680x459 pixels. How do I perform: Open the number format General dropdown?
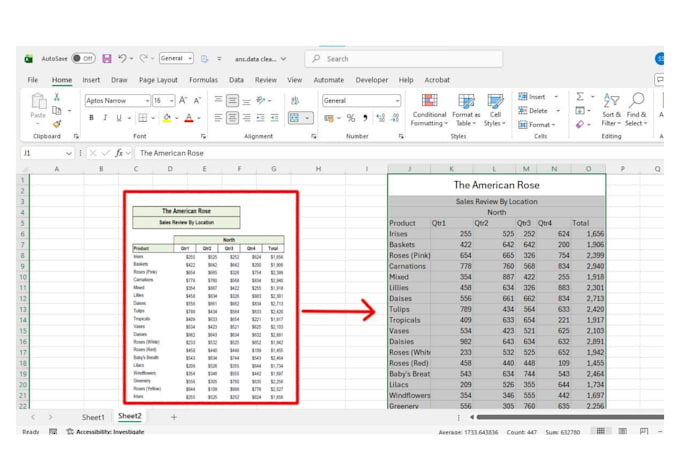(x=397, y=101)
